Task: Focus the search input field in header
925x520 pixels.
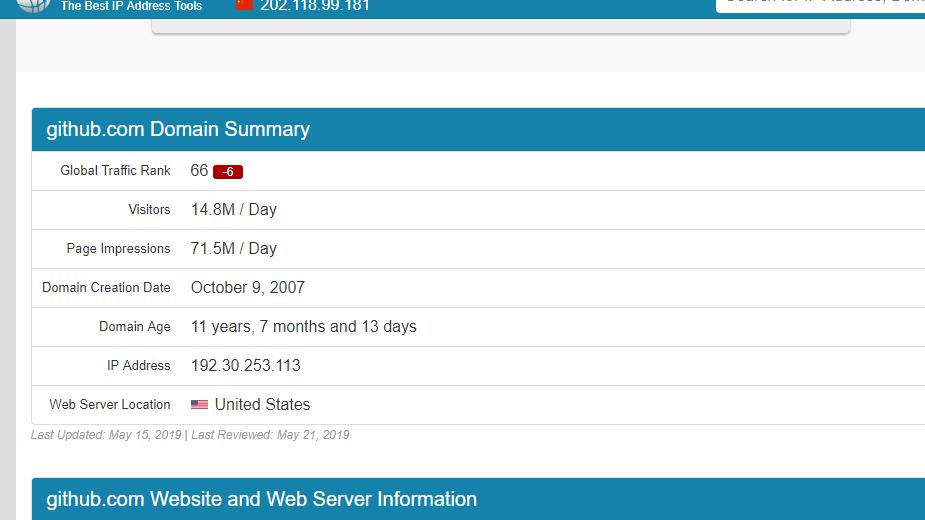Action: pyautogui.click(x=820, y=4)
